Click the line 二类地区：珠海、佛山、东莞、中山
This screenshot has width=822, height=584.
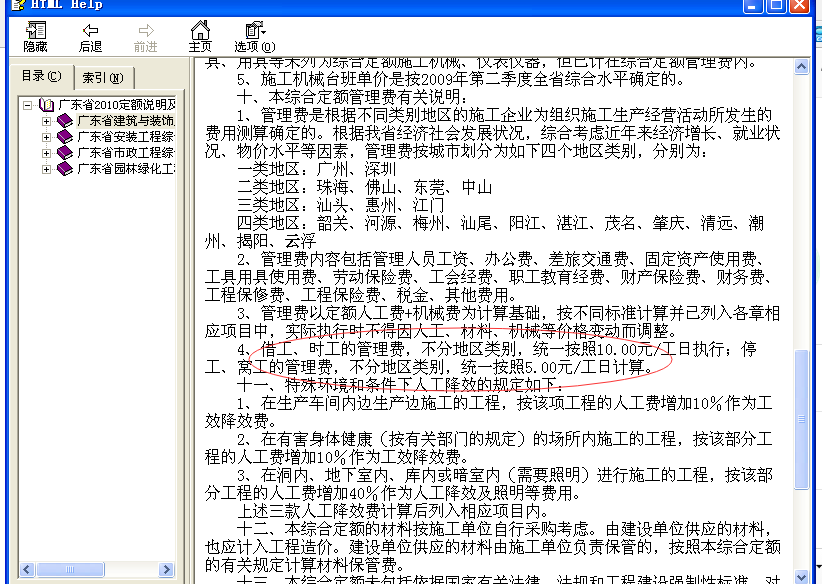coord(364,188)
